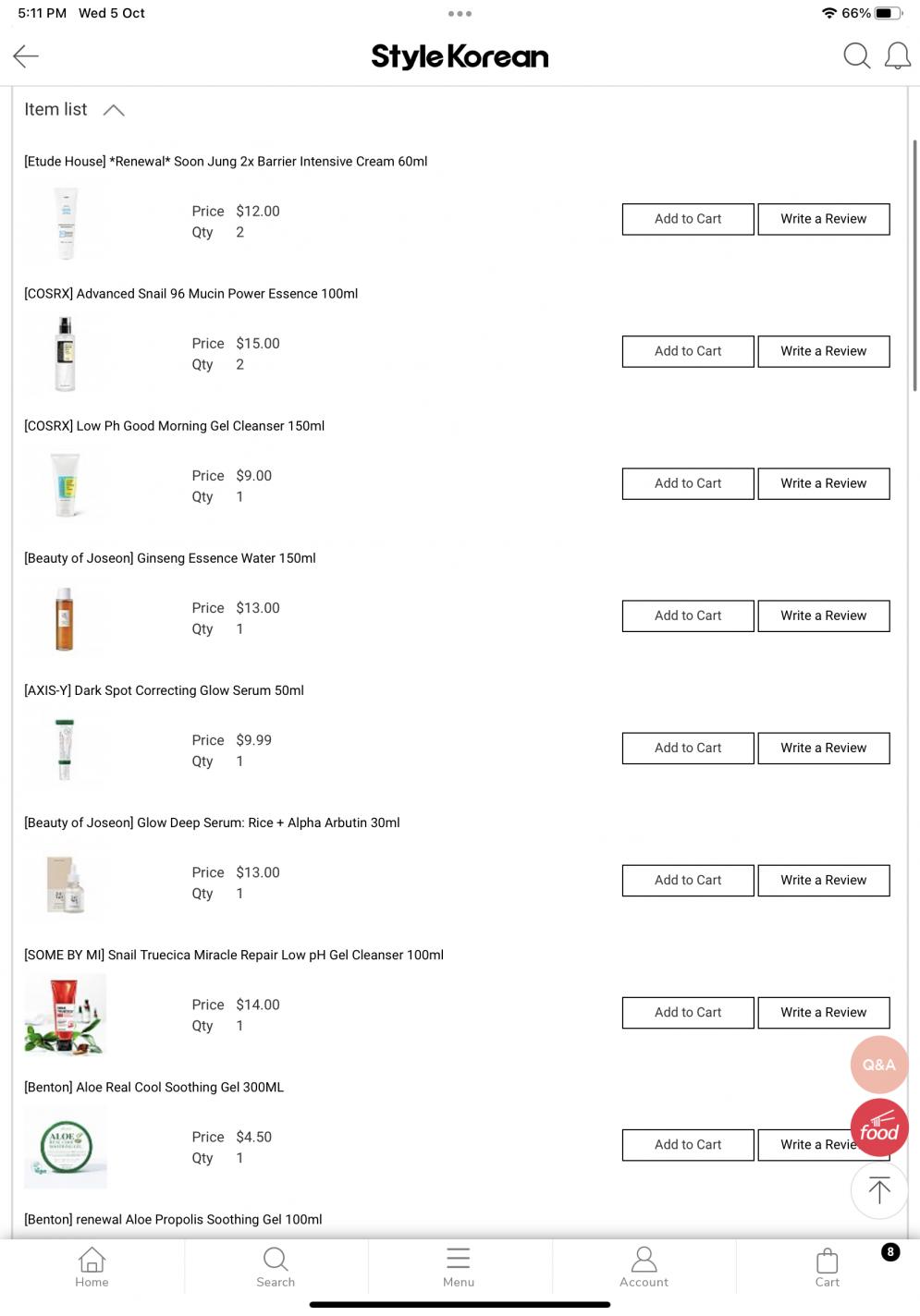This screenshot has height=1316, width=920.
Task: Tap the three-dot multitasking icon
Action: click(x=460, y=14)
